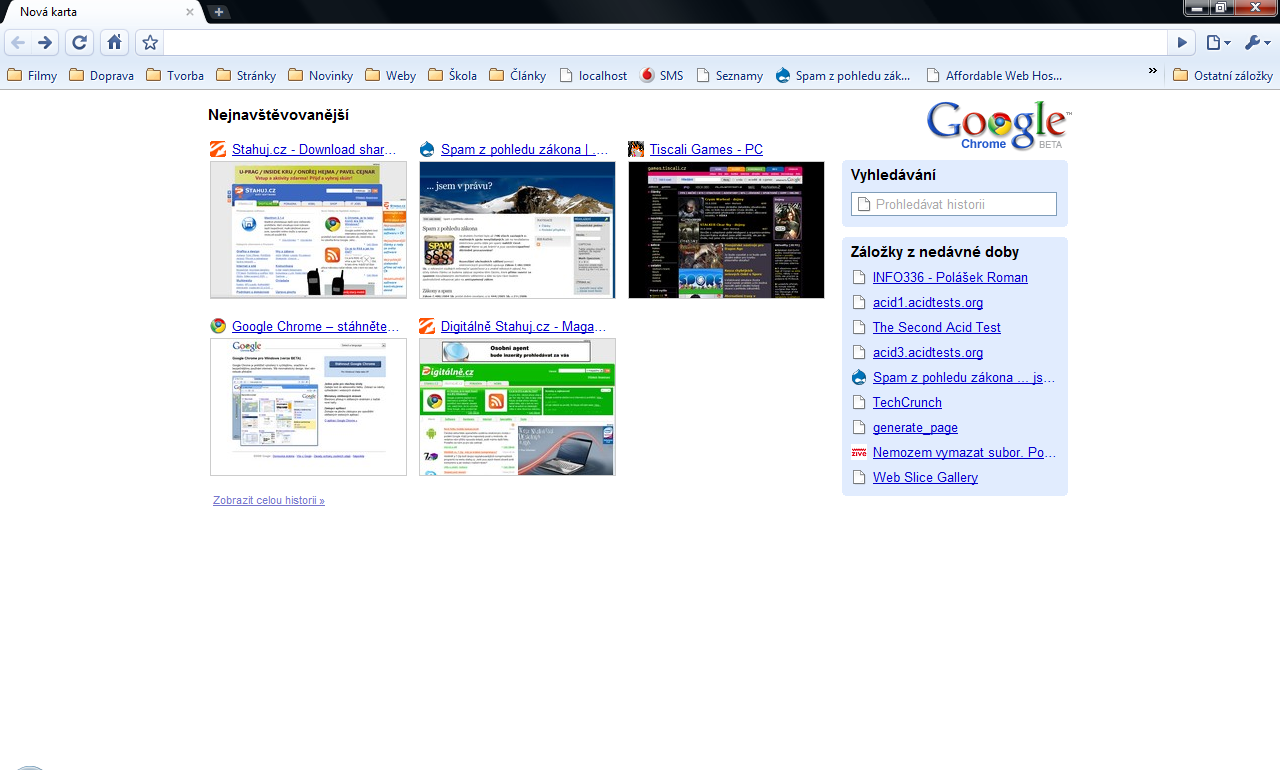The width and height of the screenshot is (1280, 770).
Task: Click the page icon beside TechCrunch
Action: coord(859,402)
